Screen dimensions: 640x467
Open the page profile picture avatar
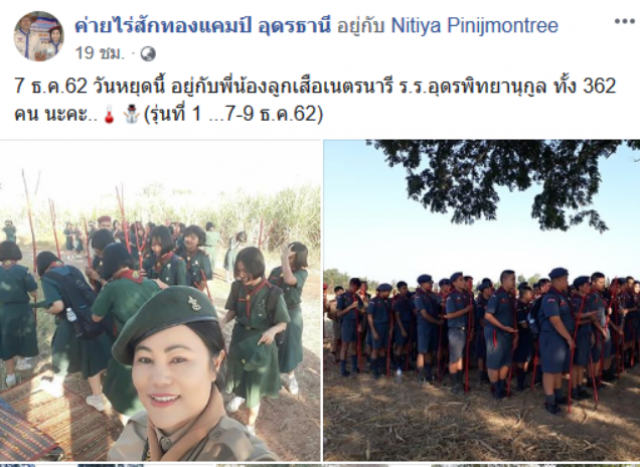point(39,36)
